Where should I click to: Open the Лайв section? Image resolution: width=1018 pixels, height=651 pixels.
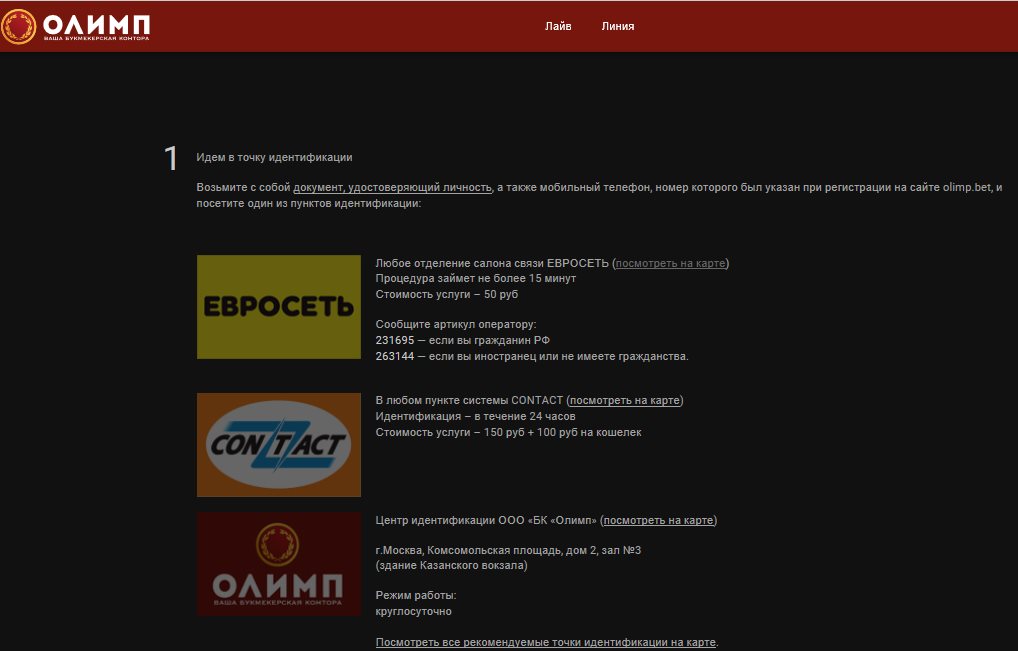click(x=558, y=26)
